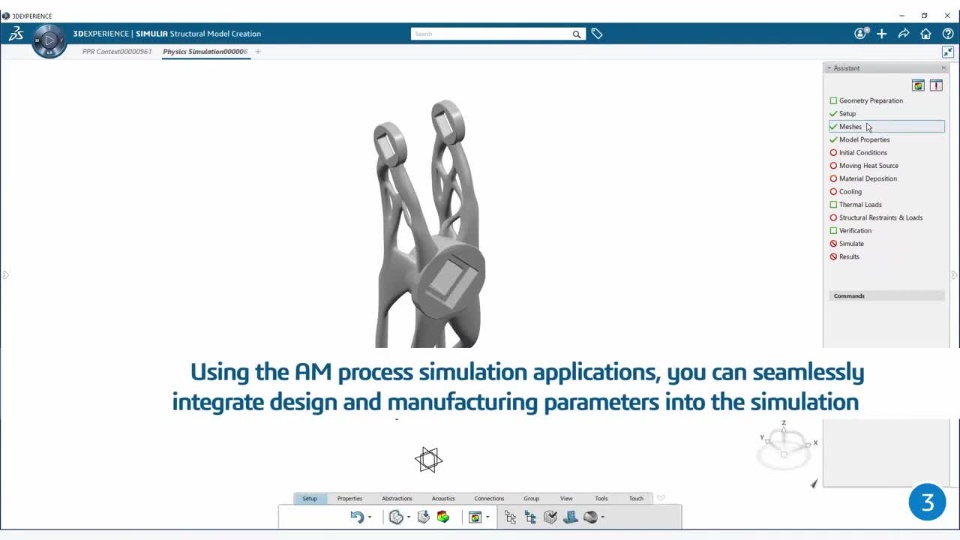Viewport: 960px width, 540px height.
Task: Click the colored model icon in Assistant
Action: 918,86
